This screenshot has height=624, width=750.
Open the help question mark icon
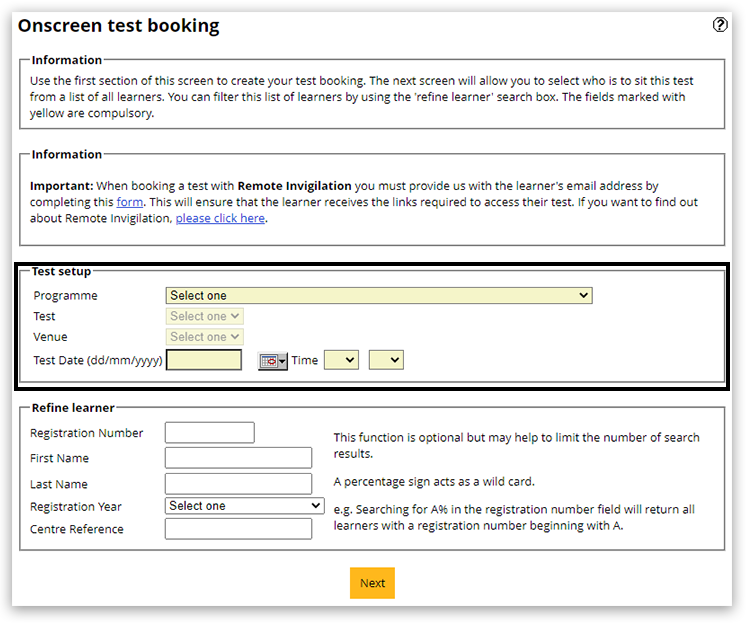click(720, 26)
